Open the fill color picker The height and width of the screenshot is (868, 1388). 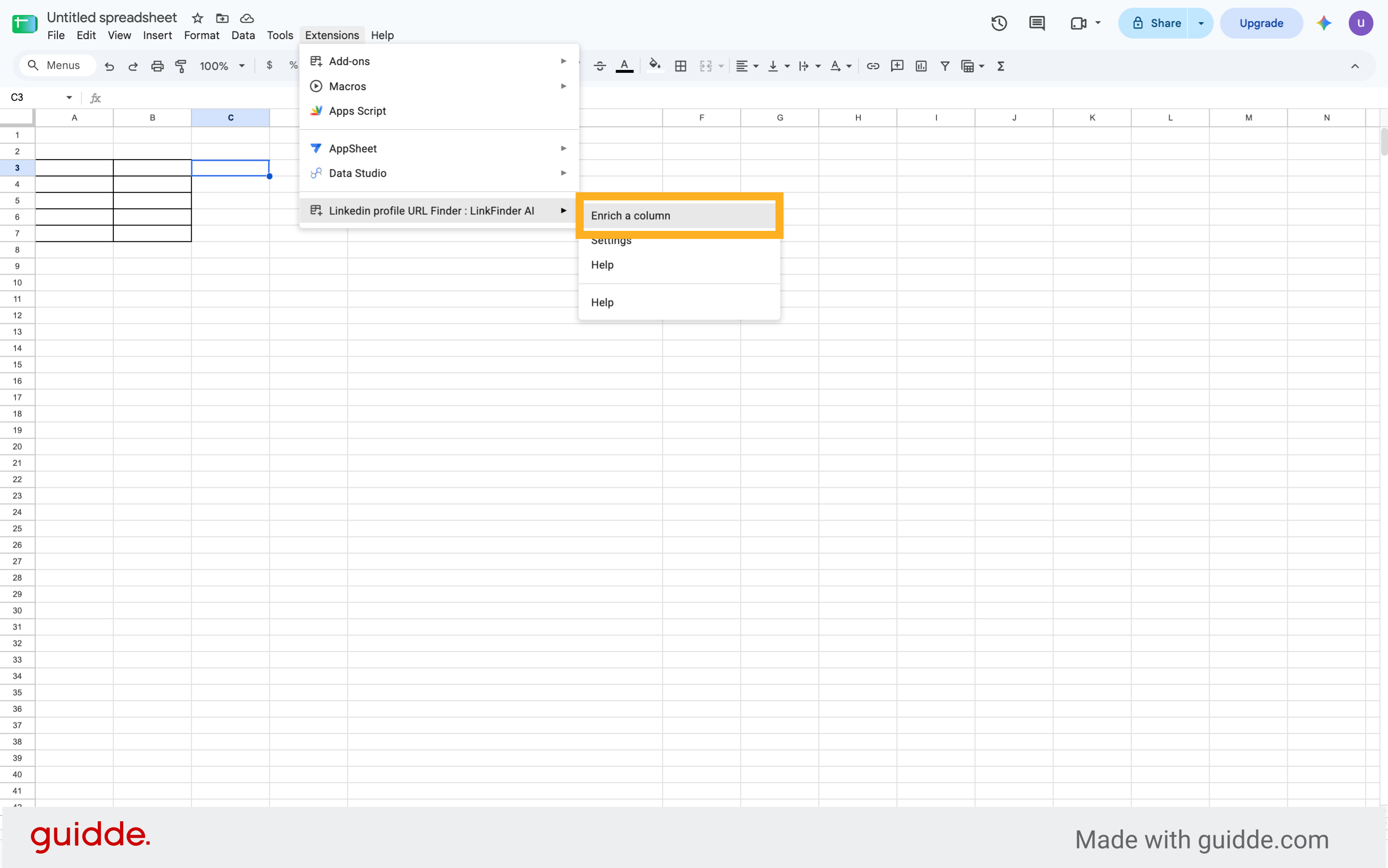[654, 65]
